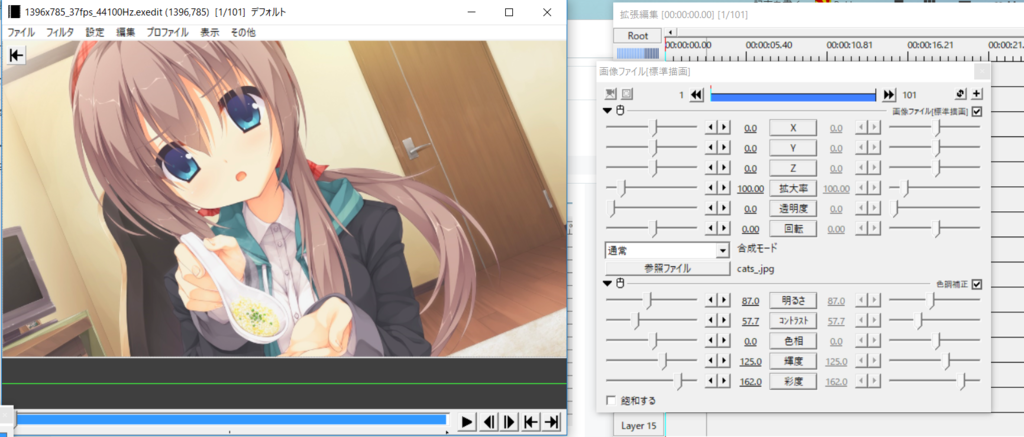Click mouse icon in 色調補正 section header

click(620, 283)
